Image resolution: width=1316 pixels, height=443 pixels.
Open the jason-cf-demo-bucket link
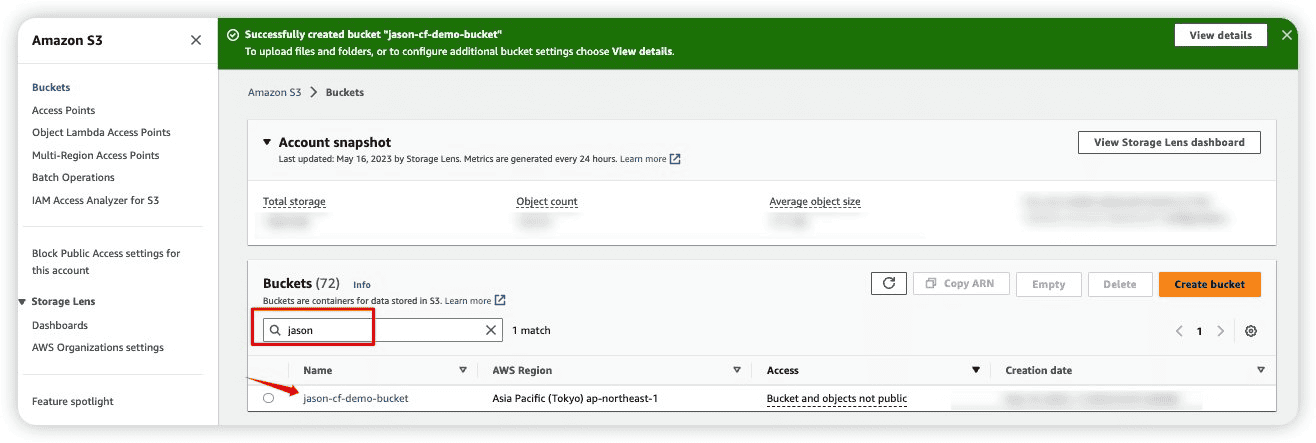point(356,398)
